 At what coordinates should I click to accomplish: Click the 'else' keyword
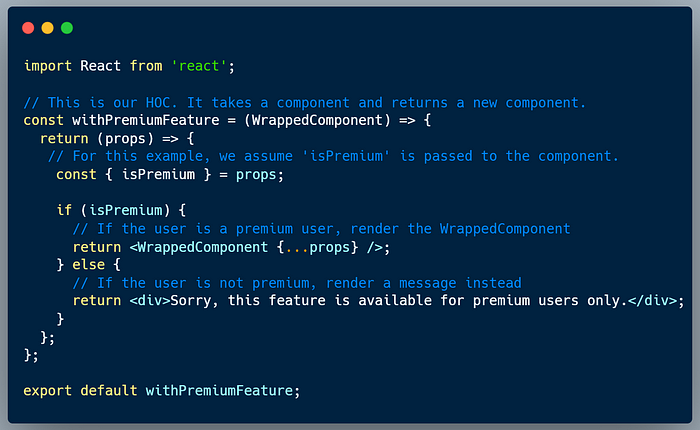[88, 265]
